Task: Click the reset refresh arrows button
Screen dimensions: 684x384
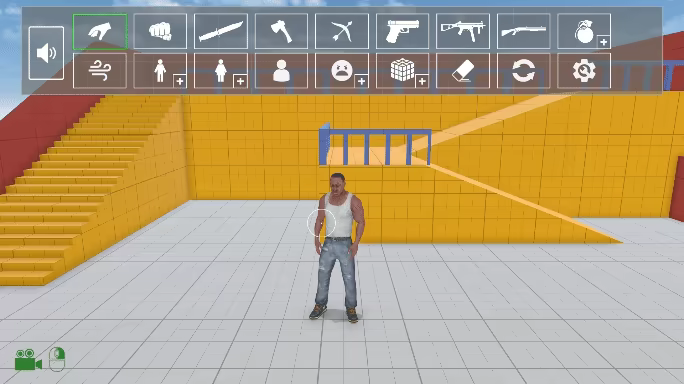Action: coord(523,71)
